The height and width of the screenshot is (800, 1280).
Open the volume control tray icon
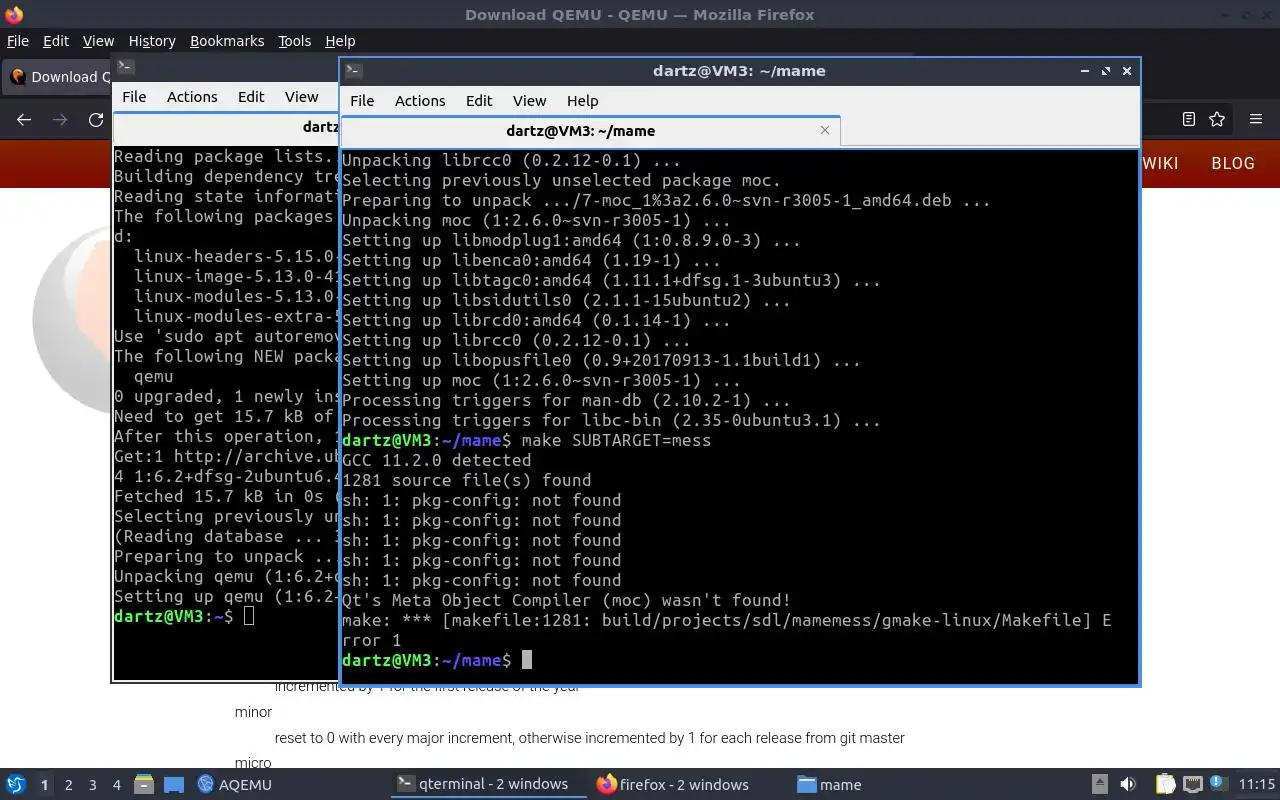1127,784
